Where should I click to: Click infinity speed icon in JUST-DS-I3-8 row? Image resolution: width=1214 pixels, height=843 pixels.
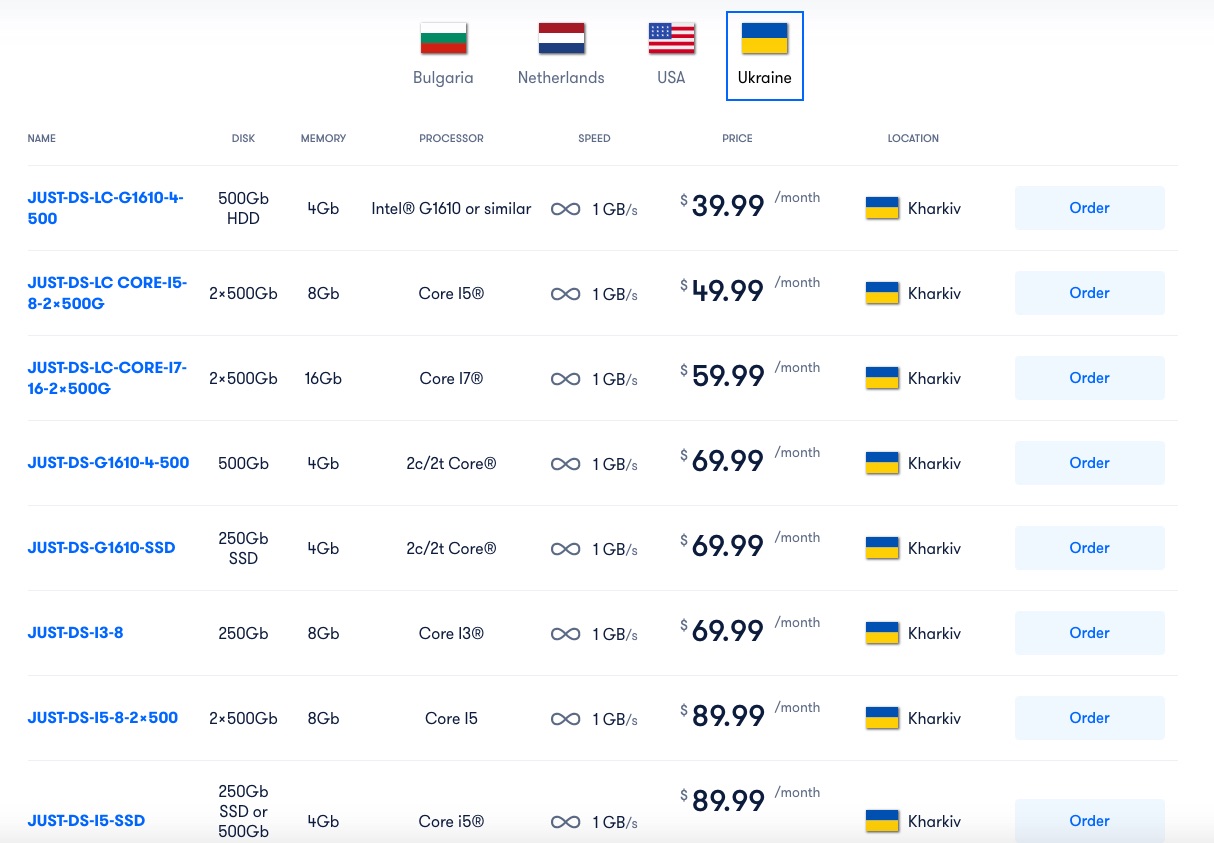(566, 634)
